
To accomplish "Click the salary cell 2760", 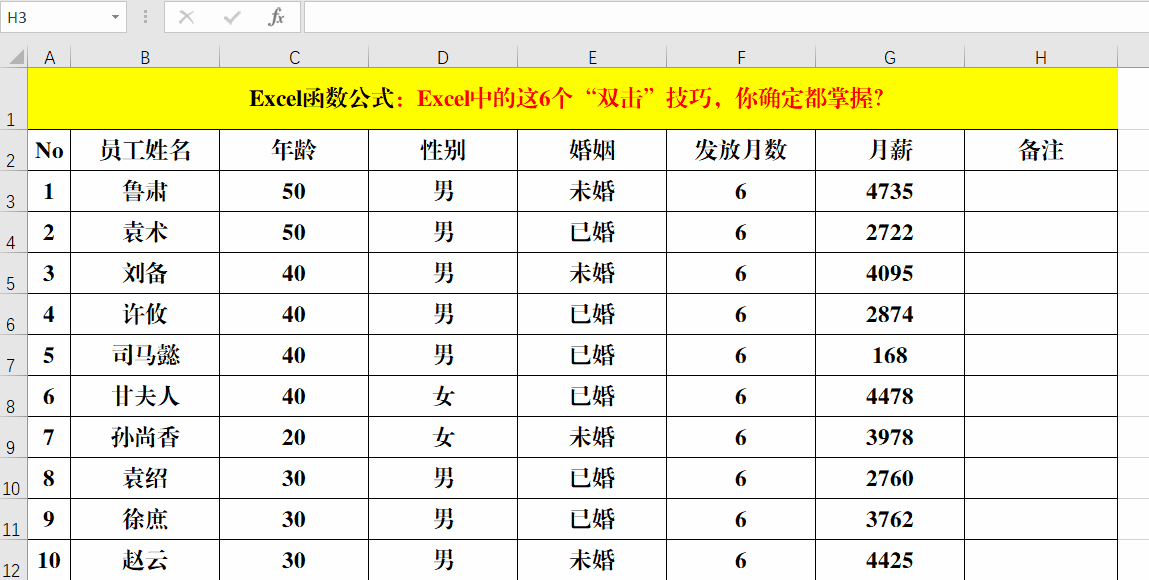I will 890,479.
